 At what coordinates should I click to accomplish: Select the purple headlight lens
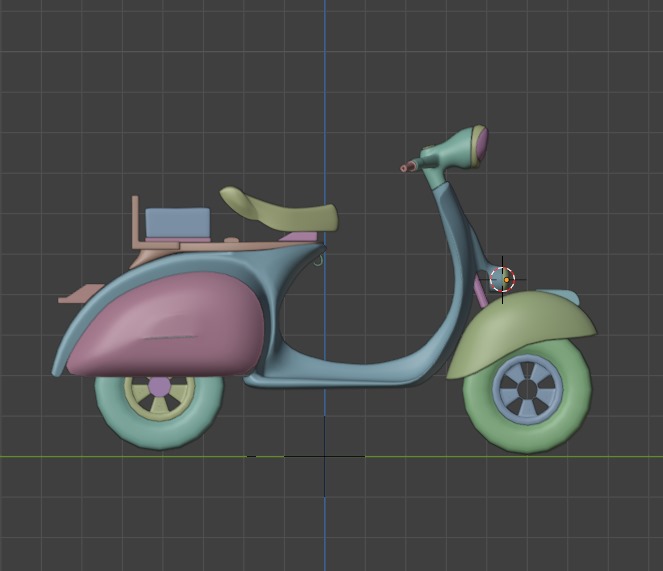tap(483, 143)
